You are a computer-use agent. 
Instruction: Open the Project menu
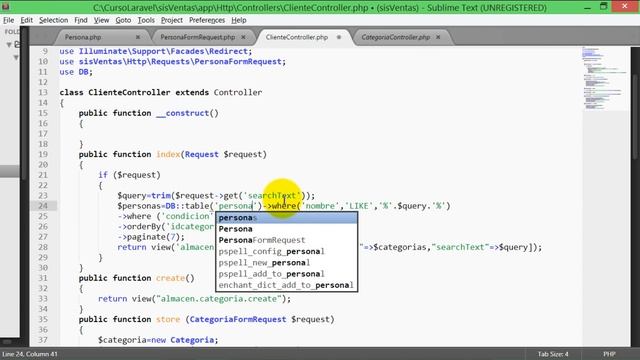[171, 20]
